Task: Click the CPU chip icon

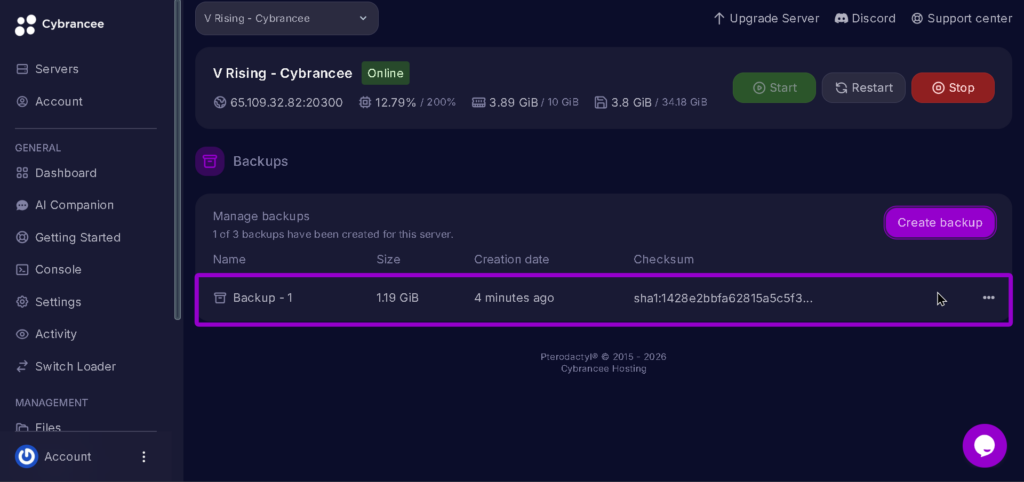Action: (x=365, y=103)
